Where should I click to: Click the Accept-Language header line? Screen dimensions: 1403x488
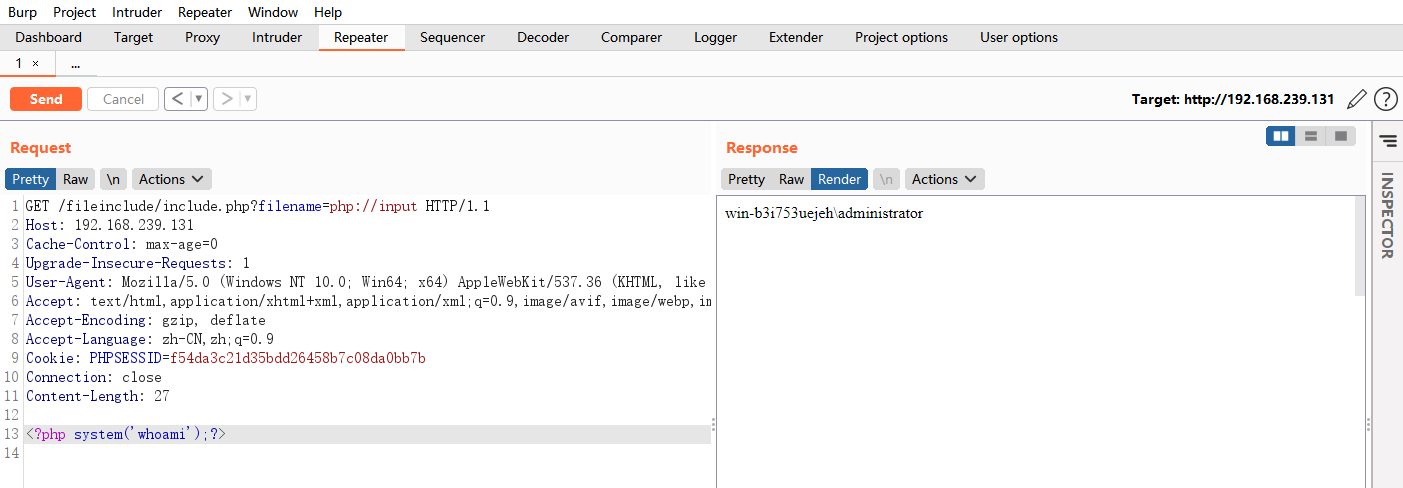pyautogui.click(x=150, y=339)
